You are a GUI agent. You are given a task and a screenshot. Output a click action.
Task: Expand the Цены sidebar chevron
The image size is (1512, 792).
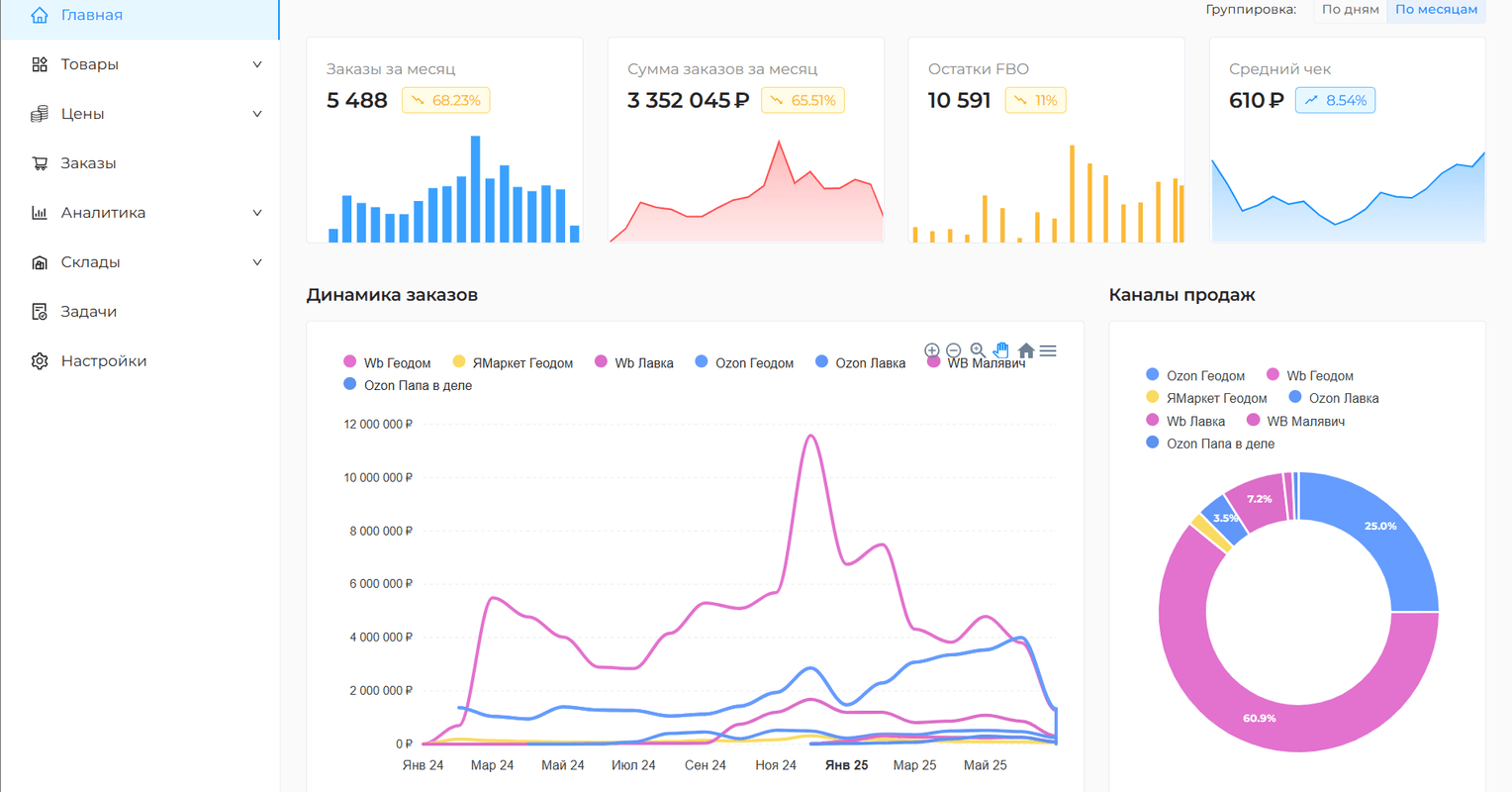257,114
